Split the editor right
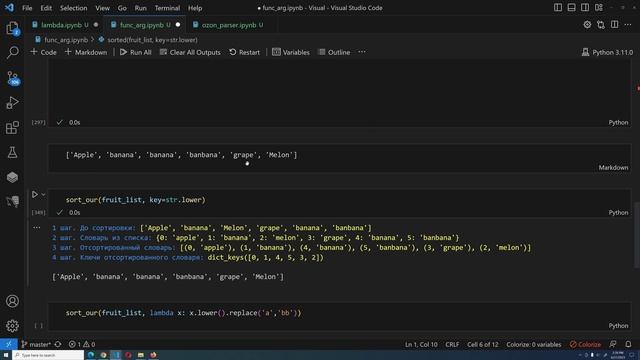This screenshot has width=640, height=360. (x=614, y=25)
